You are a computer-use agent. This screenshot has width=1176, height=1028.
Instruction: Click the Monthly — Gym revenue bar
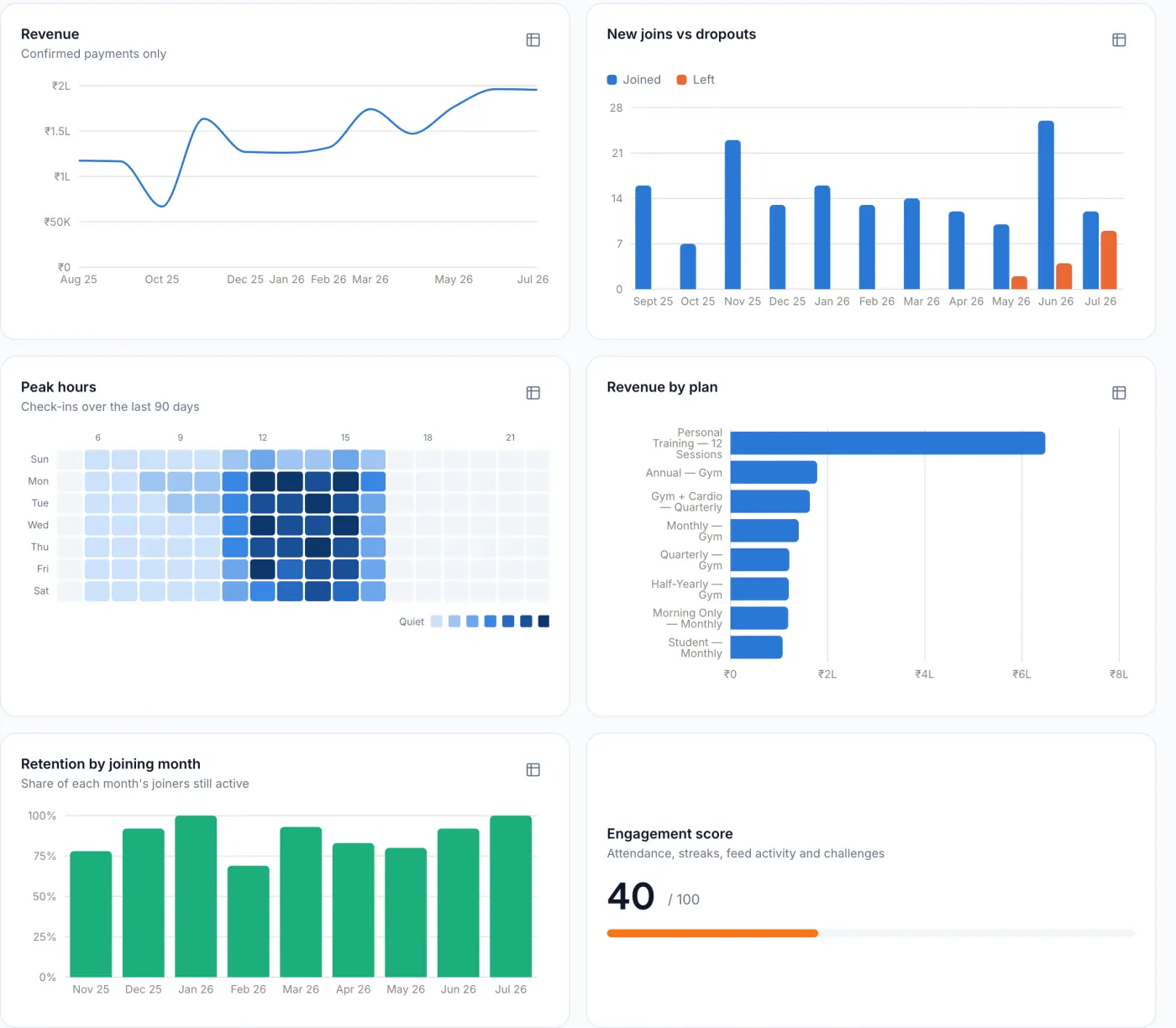point(764,531)
